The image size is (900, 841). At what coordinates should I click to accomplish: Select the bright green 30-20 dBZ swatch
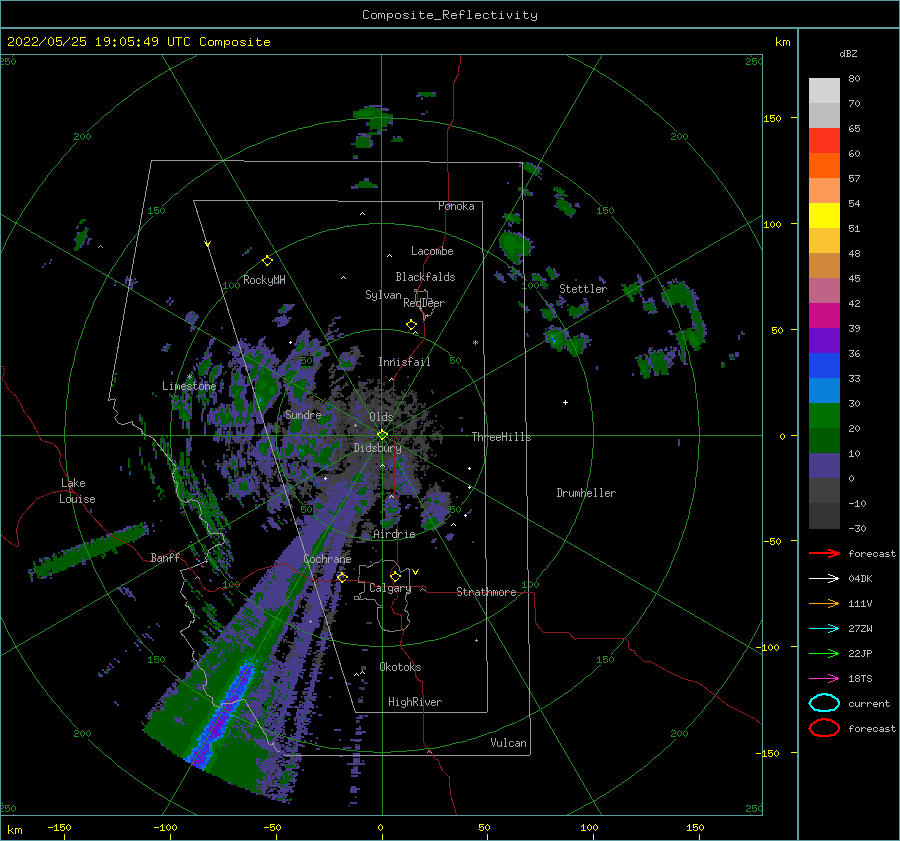pos(824,416)
